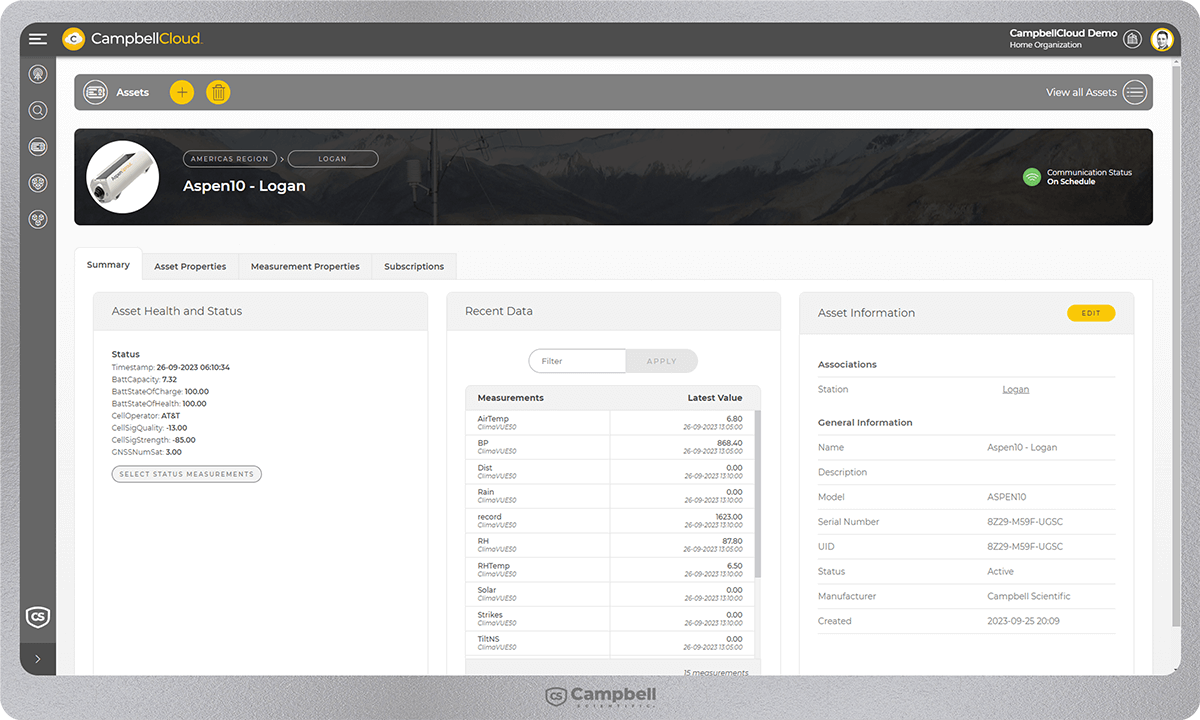1200x720 pixels.
Task: Go to the Subscriptions tab
Action: (414, 267)
